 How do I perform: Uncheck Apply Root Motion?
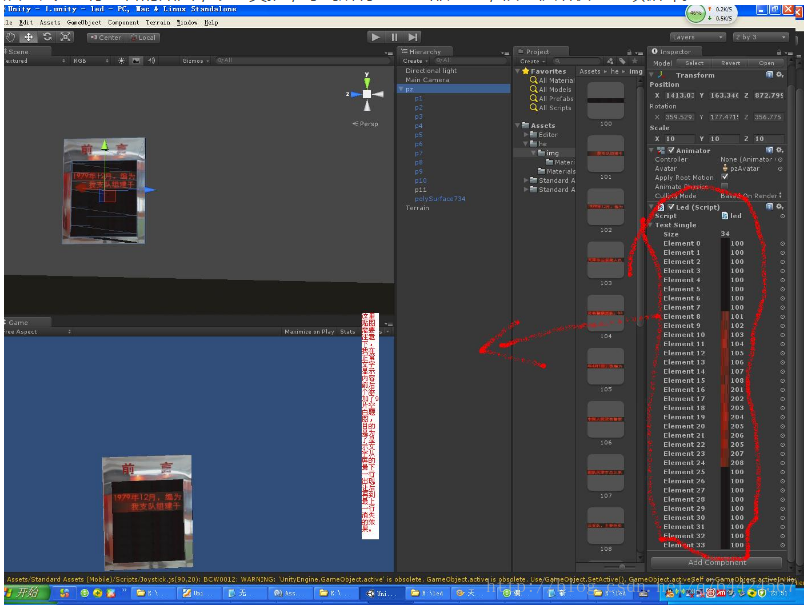pos(725,177)
